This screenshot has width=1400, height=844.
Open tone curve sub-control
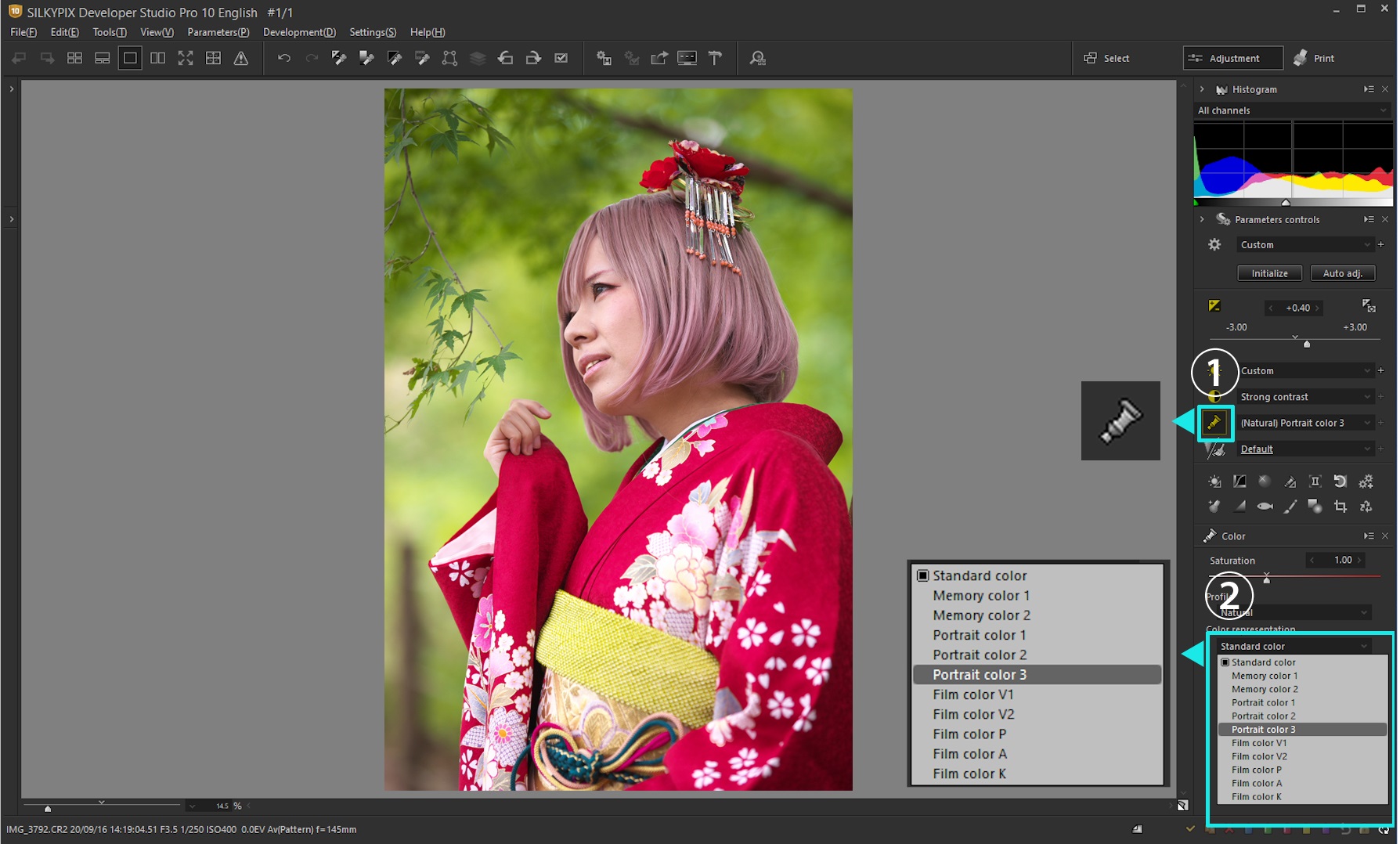pos(1239,482)
